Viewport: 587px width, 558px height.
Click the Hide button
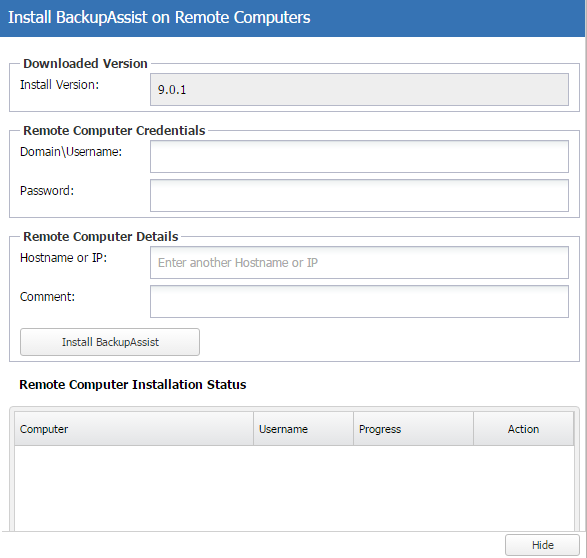(542, 545)
